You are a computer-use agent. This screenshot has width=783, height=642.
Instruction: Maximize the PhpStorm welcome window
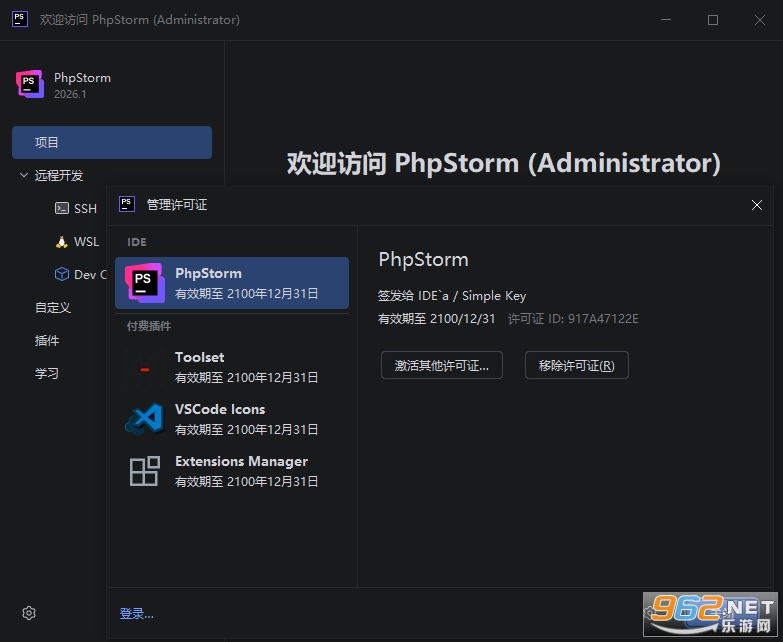coord(713,20)
